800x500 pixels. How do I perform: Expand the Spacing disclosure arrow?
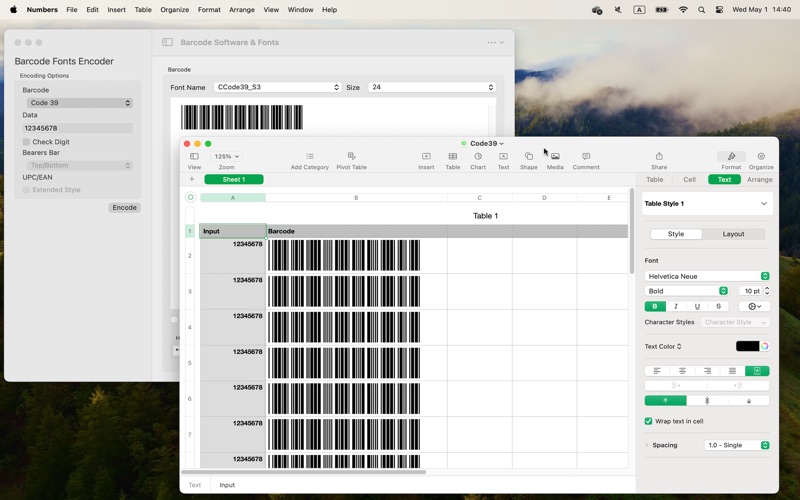(x=647, y=445)
